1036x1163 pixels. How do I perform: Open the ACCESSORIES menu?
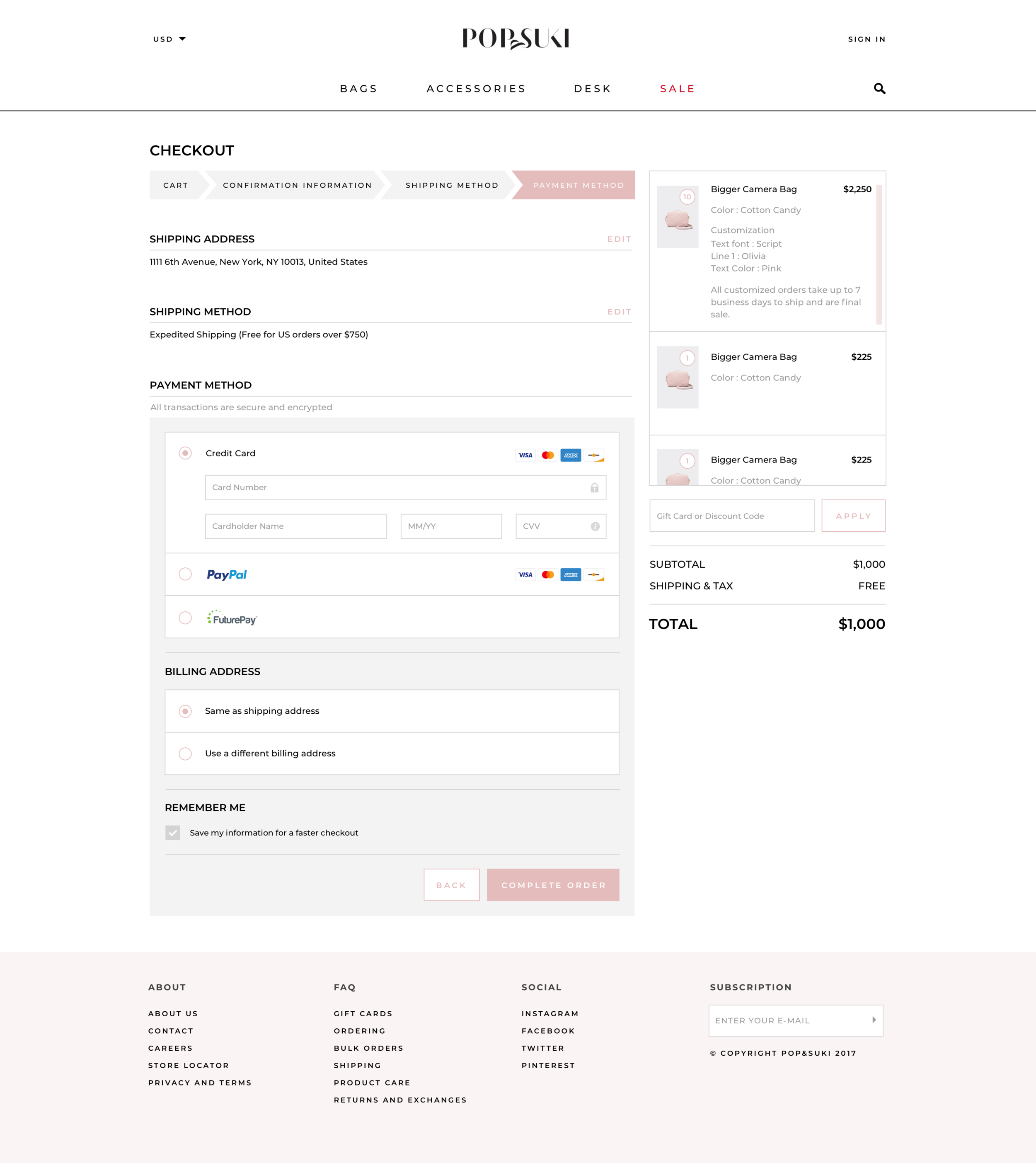coord(476,89)
